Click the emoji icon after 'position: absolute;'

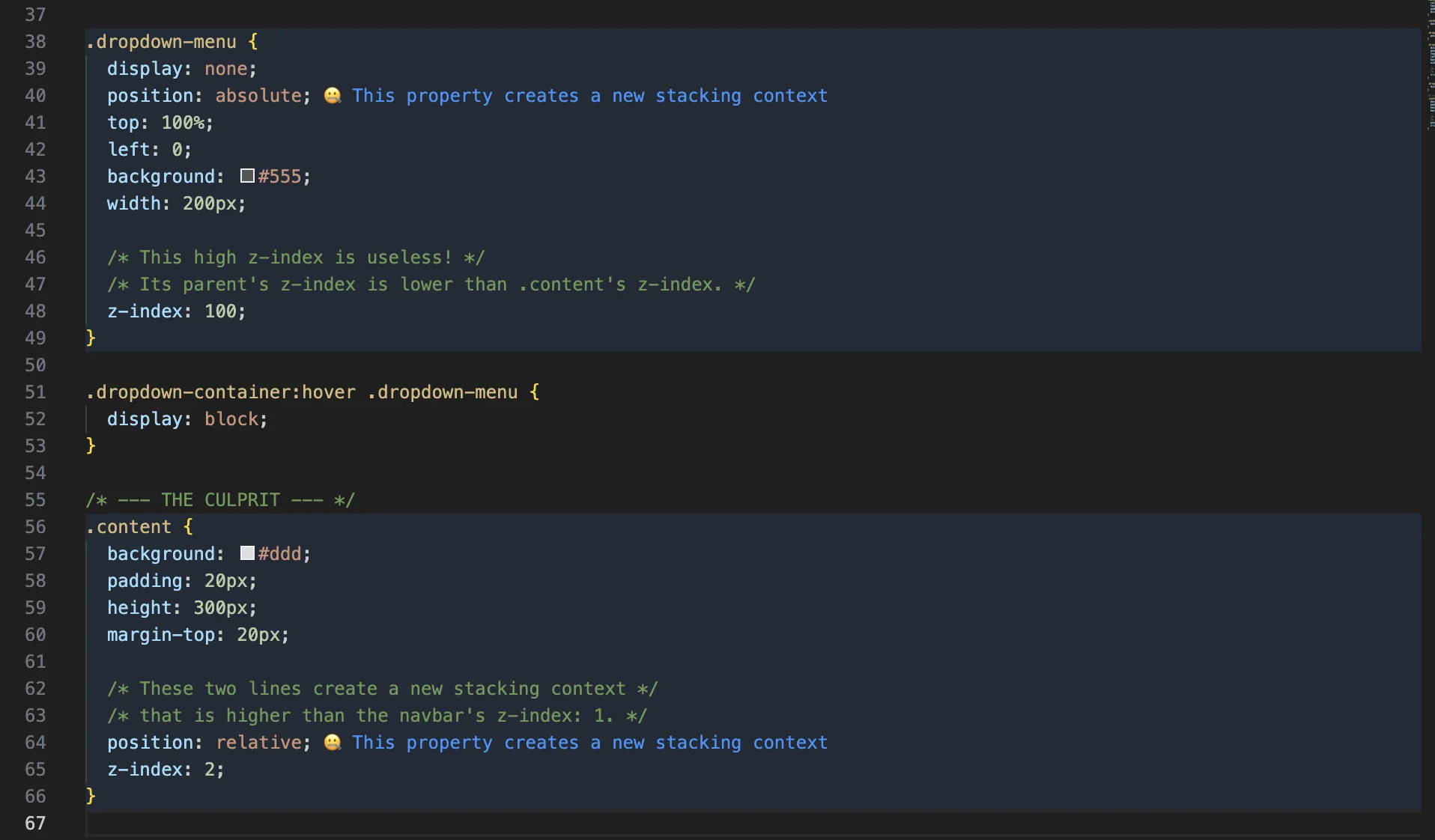(x=333, y=96)
